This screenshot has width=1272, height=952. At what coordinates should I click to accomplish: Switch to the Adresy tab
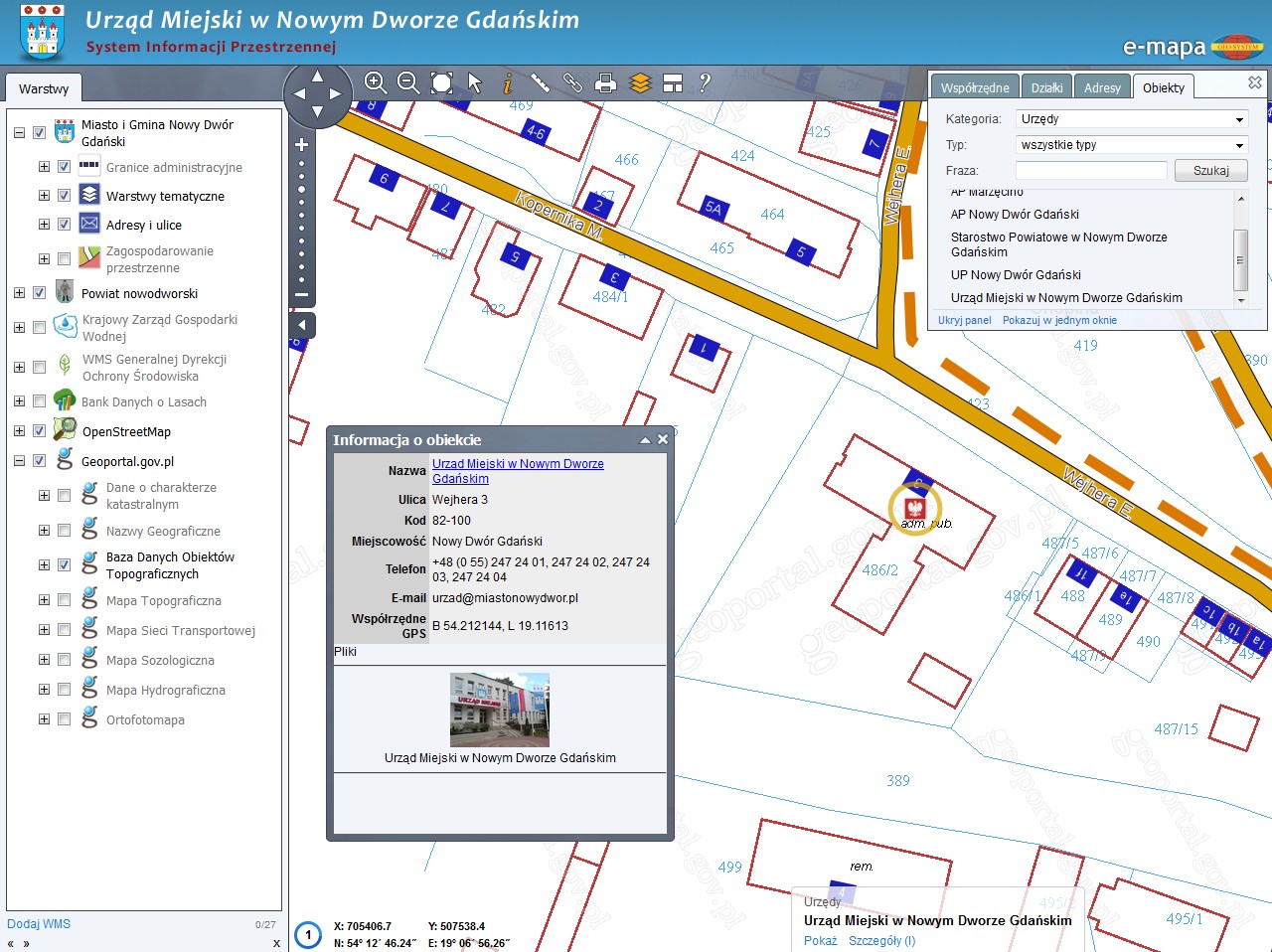click(x=1102, y=87)
